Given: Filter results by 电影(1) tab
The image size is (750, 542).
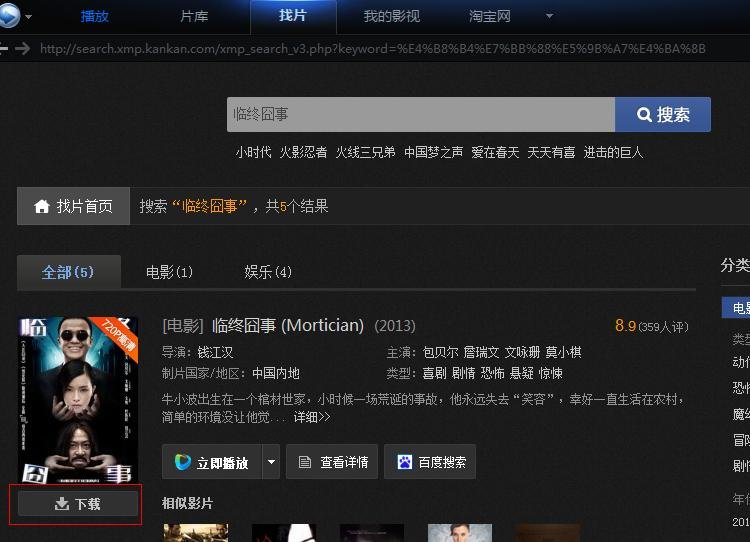Looking at the screenshot, I should click(169, 272).
